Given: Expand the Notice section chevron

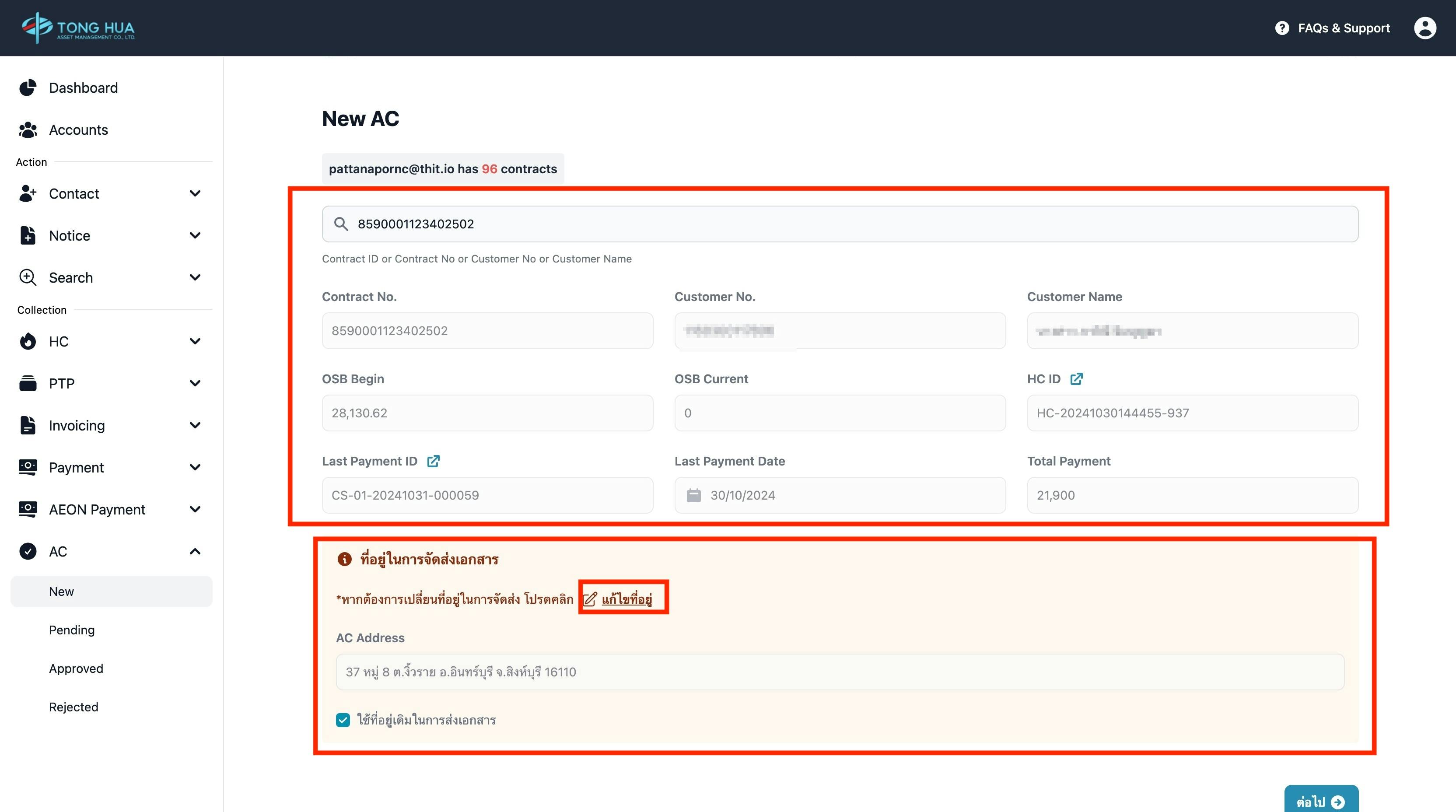Looking at the screenshot, I should (195, 235).
